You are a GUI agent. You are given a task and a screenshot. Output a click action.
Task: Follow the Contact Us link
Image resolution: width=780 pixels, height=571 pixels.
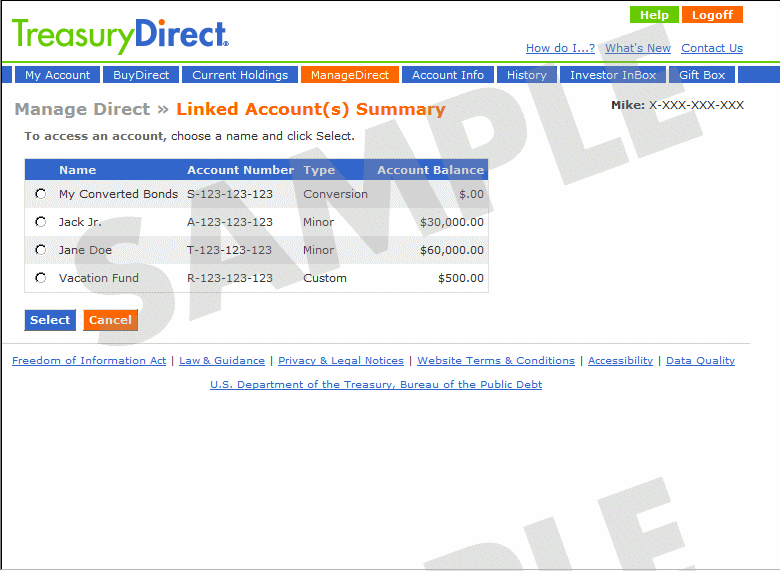click(712, 48)
